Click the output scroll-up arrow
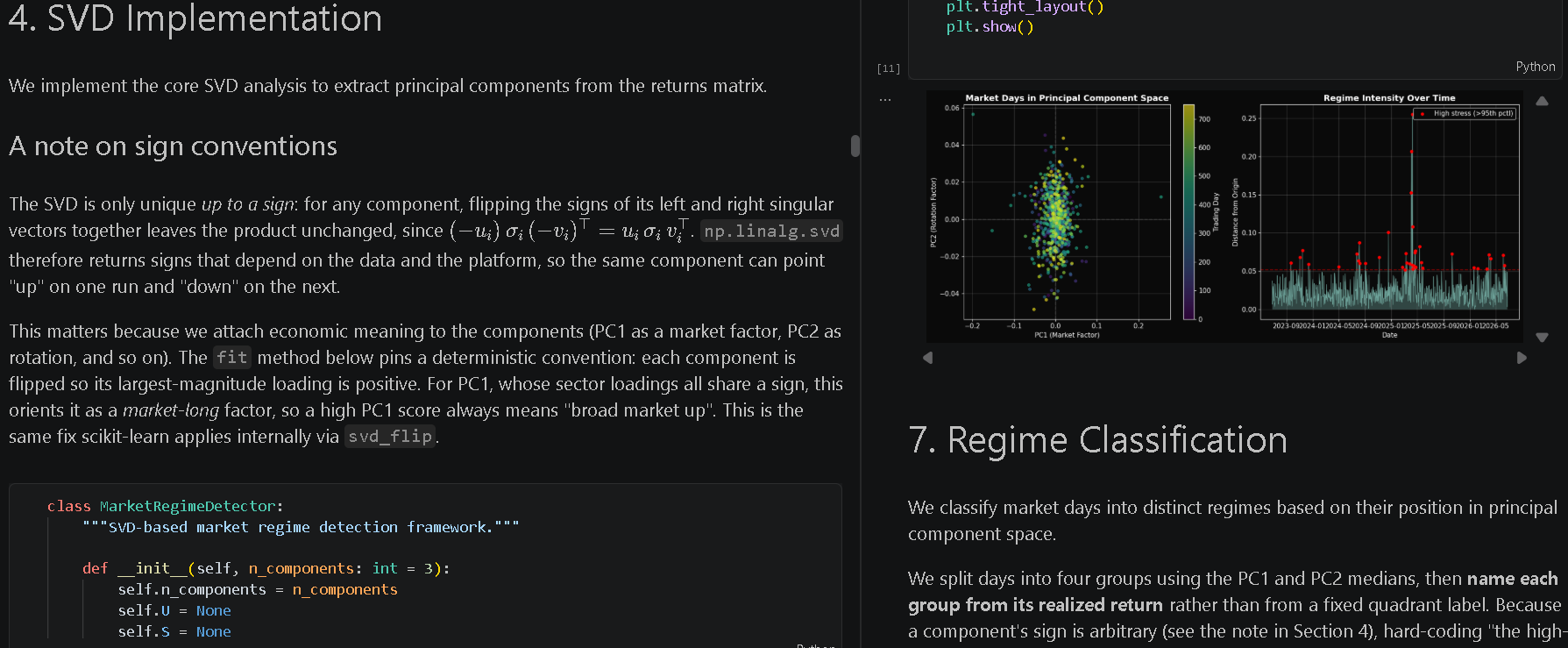The height and width of the screenshot is (648, 1568). coord(1542,101)
